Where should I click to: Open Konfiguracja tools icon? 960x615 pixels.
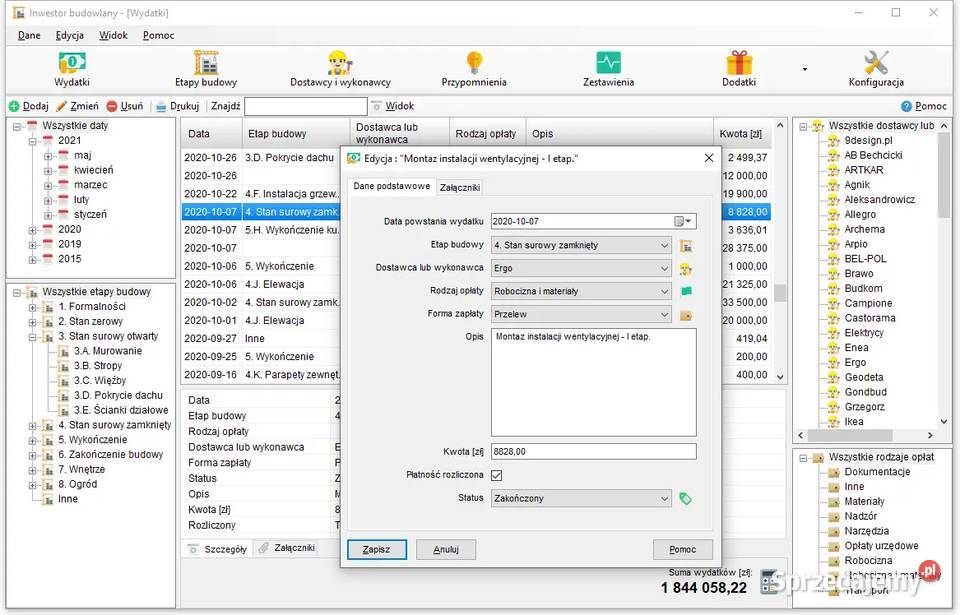tap(876, 68)
